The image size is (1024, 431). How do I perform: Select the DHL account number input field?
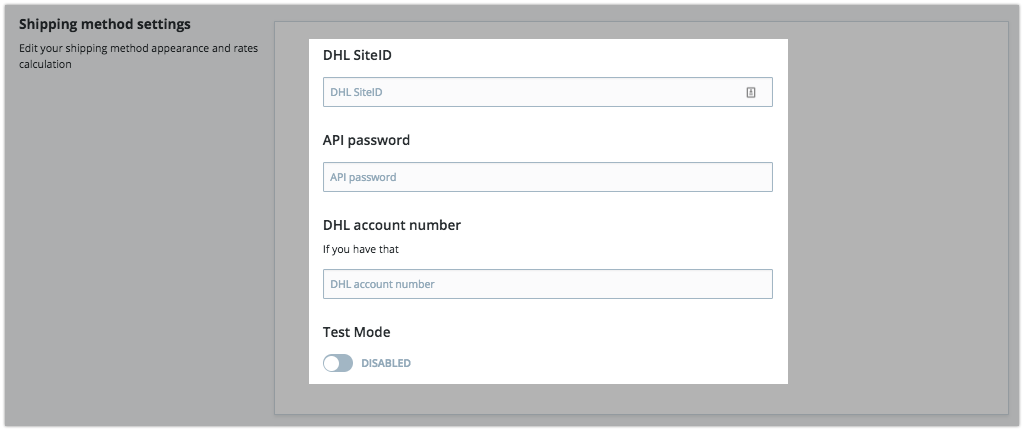(547, 284)
